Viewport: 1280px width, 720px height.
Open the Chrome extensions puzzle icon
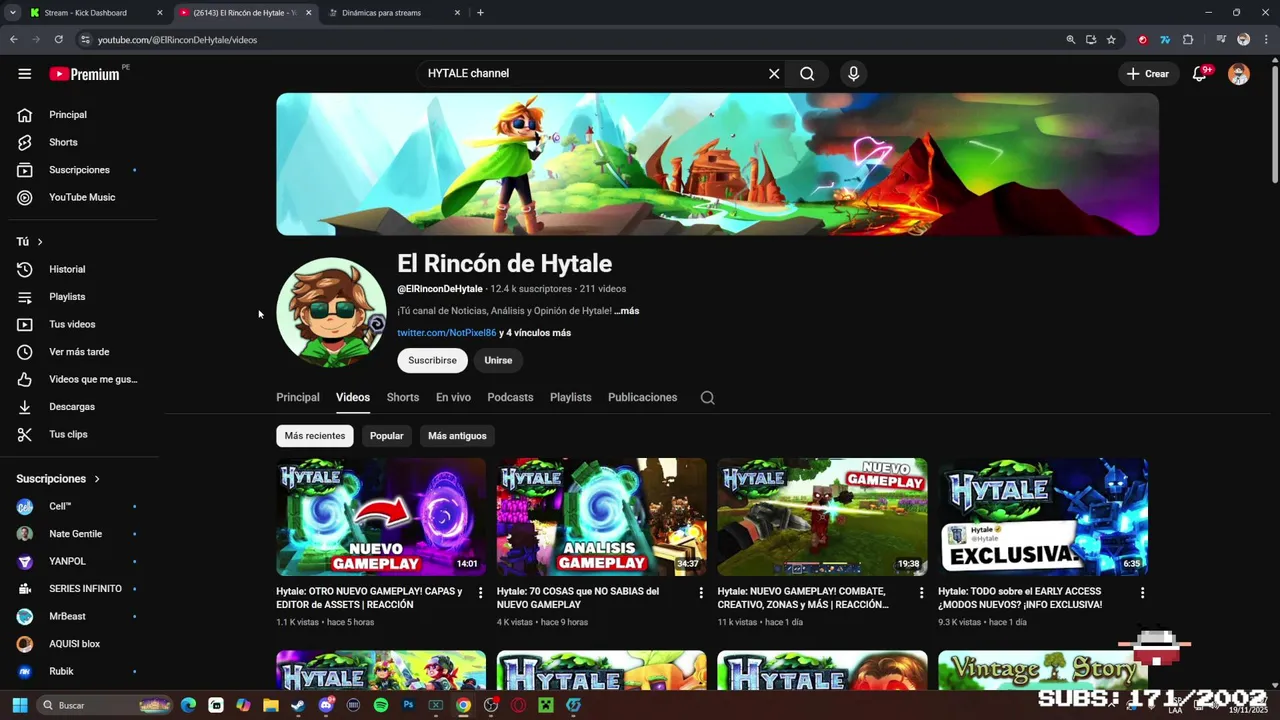click(1188, 40)
